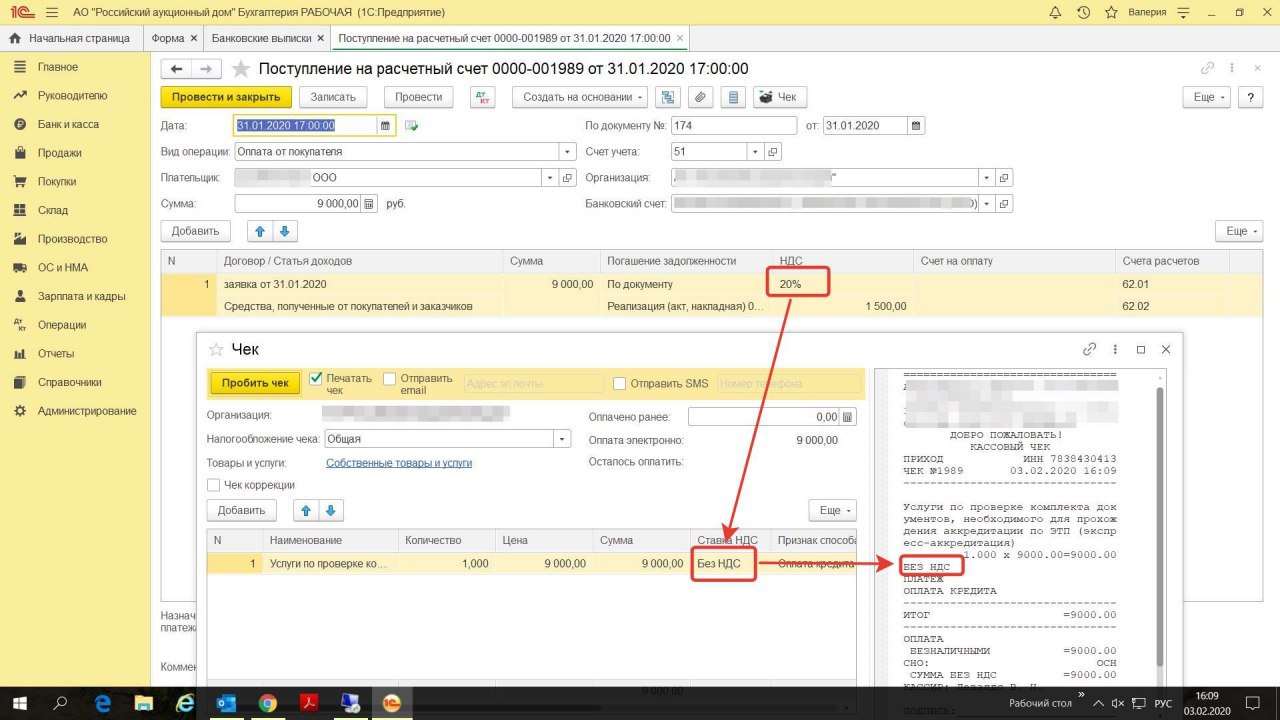
Task: Move Чек row up with blue arrow
Action: click(x=307, y=510)
